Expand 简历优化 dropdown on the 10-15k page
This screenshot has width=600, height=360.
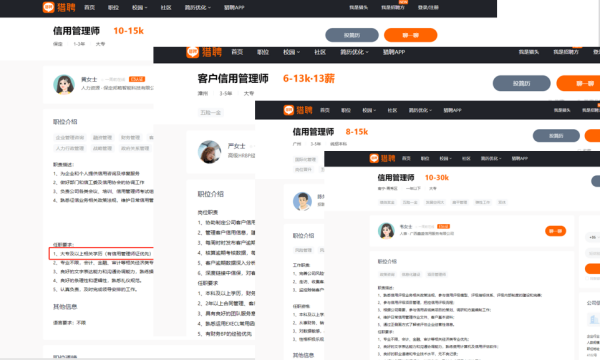(x=197, y=7)
